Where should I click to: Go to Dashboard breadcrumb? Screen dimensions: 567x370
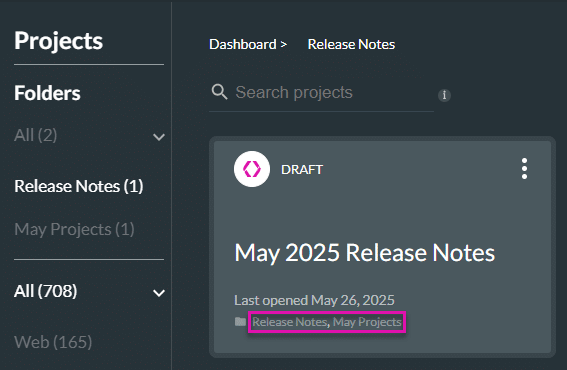(243, 44)
